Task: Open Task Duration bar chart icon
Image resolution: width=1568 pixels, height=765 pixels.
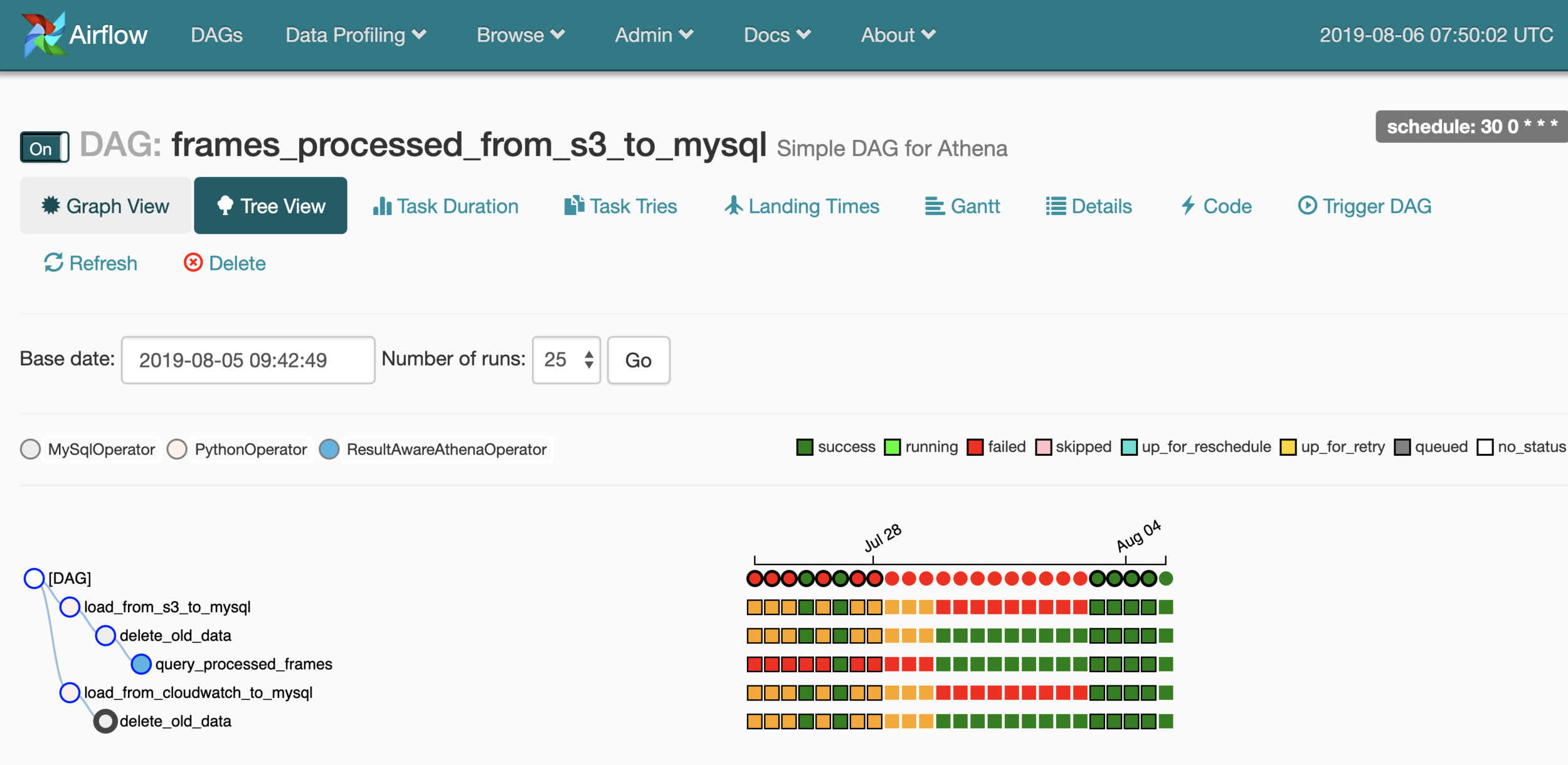Action: click(x=382, y=206)
